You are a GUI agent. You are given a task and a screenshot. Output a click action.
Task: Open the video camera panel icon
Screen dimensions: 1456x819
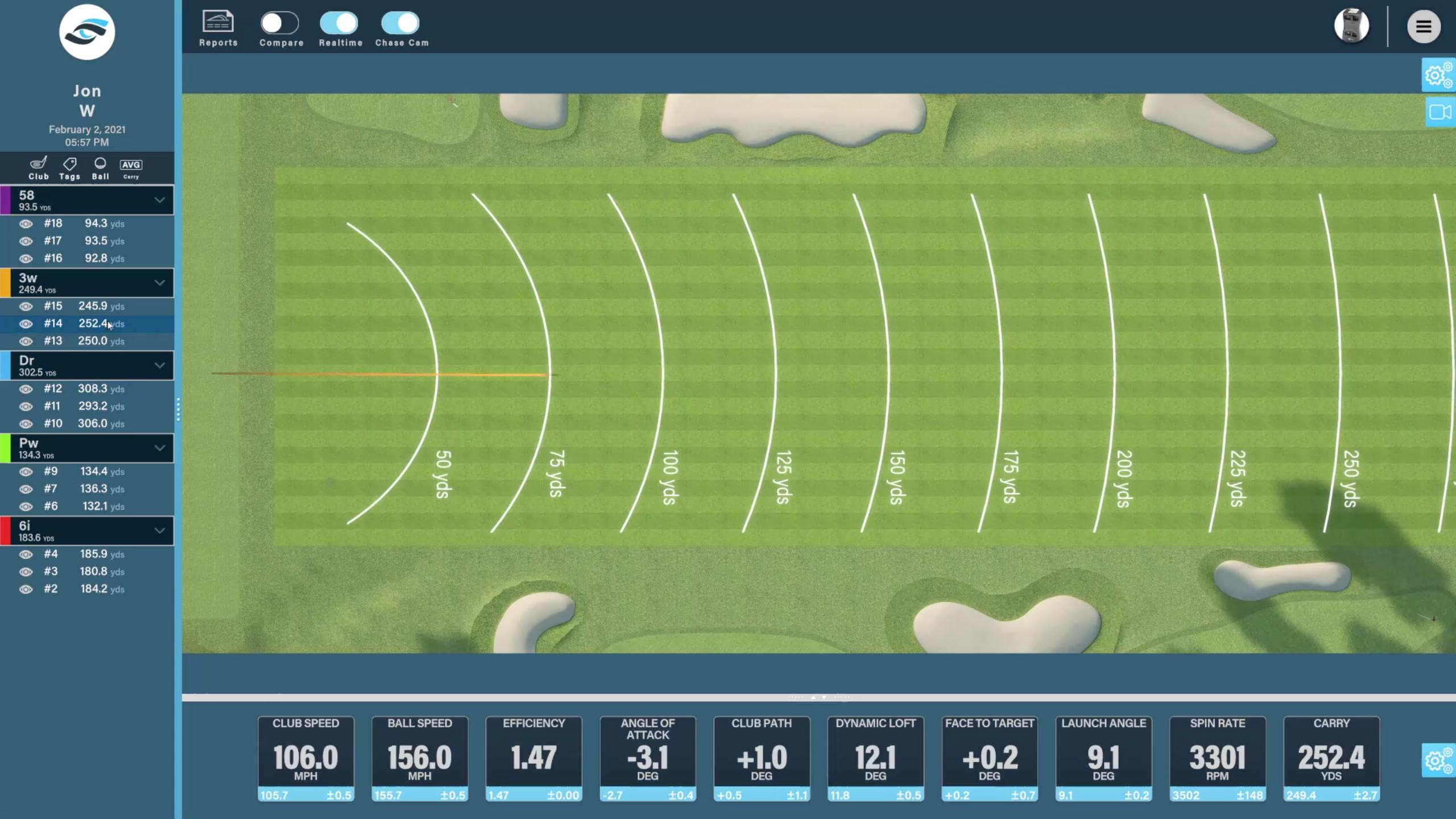1440,112
